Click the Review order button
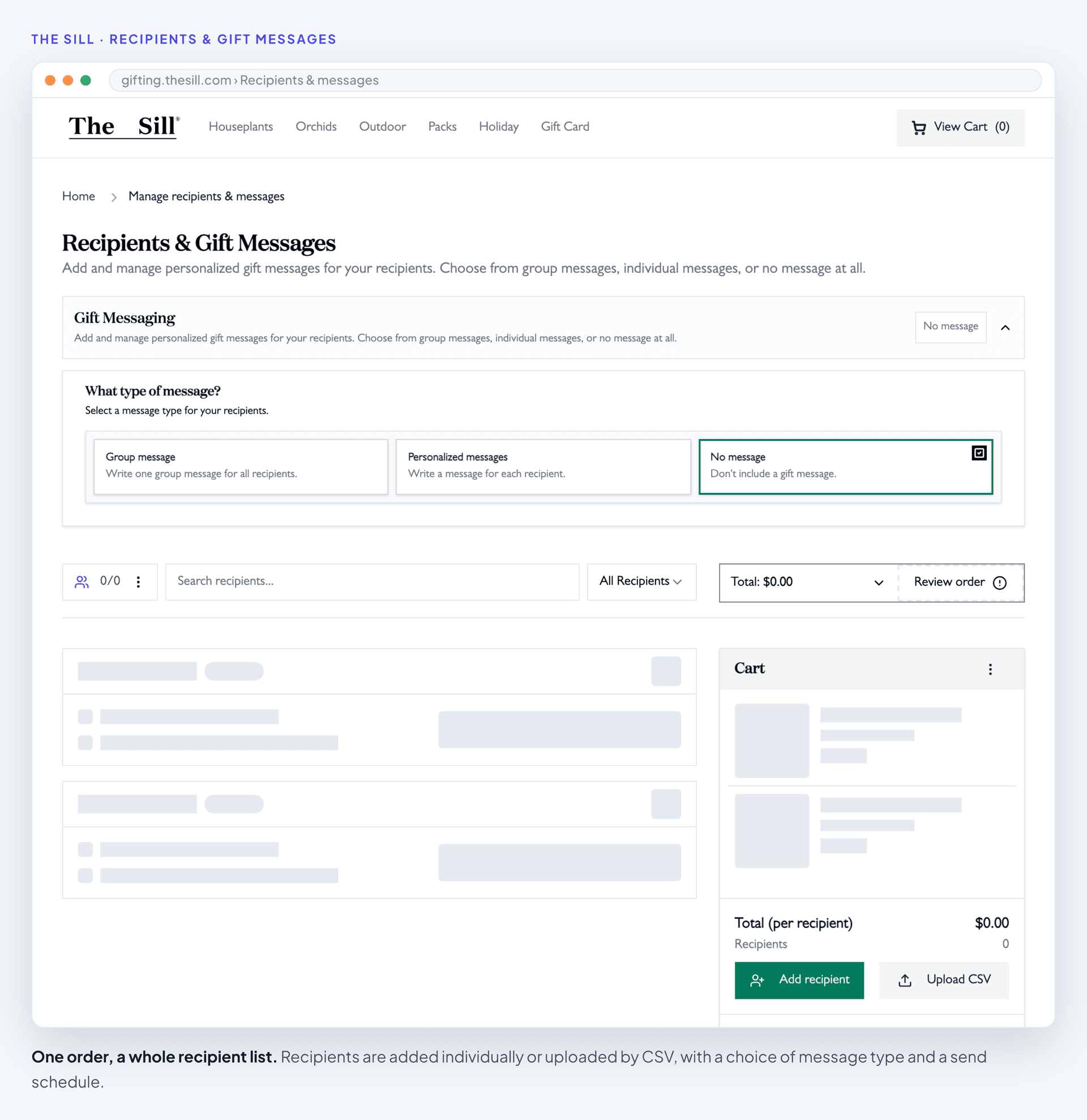This screenshot has height=1120, width=1087. [x=960, y=582]
